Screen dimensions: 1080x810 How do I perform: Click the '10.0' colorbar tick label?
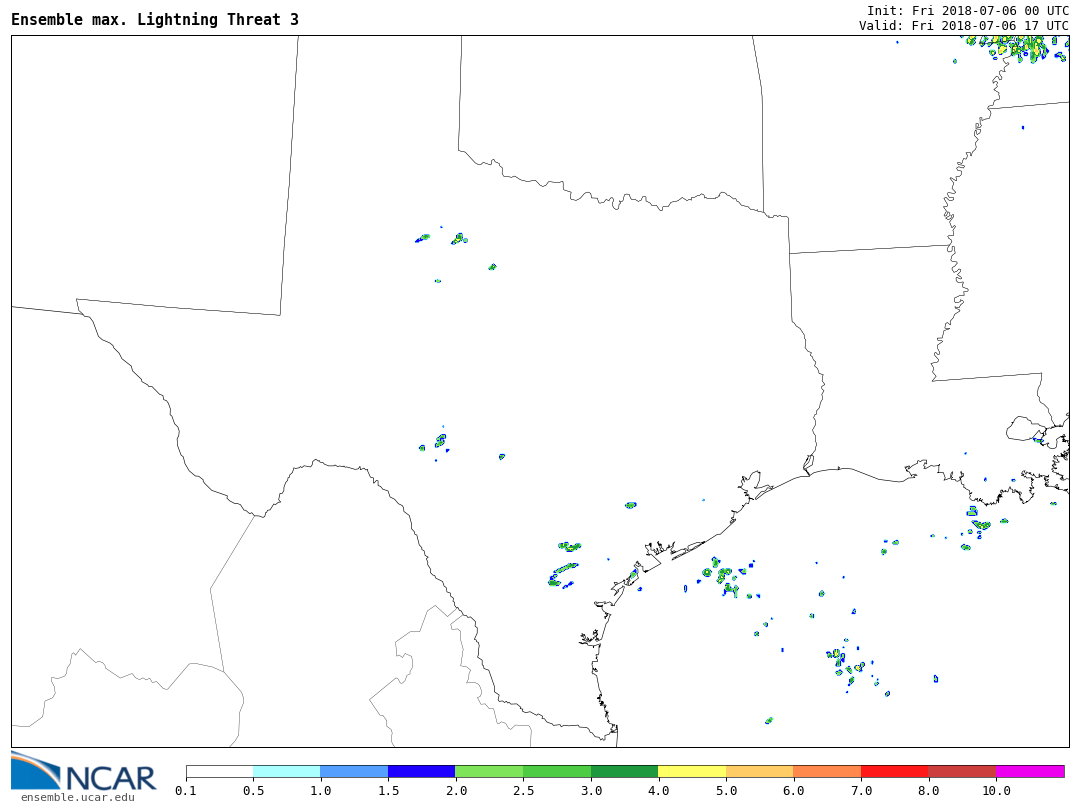(x=995, y=791)
